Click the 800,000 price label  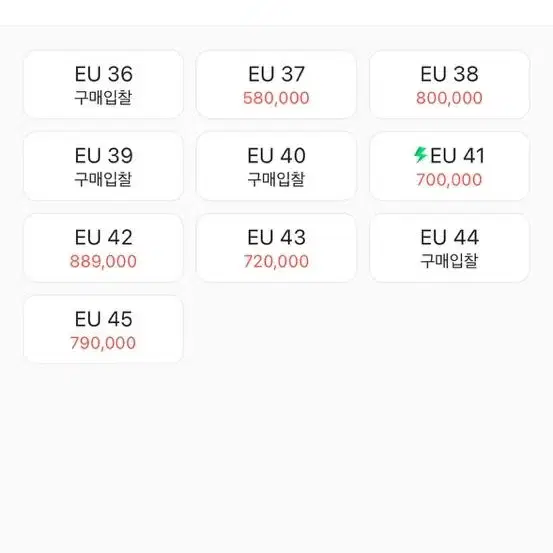click(449, 98)
